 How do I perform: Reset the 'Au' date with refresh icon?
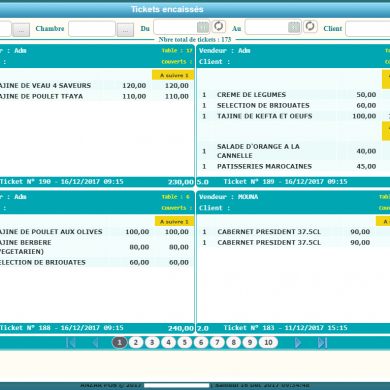click(310, 26)
